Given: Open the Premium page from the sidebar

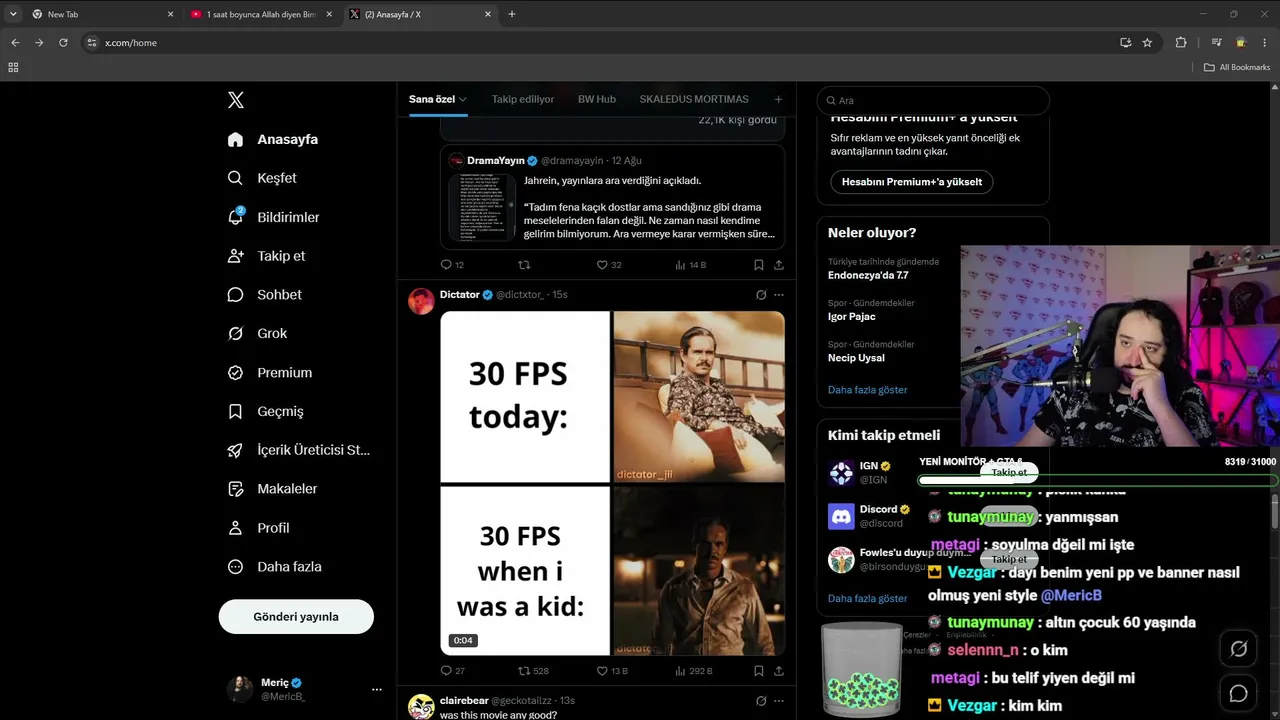Looking at the screenshot, I should 271,373.
